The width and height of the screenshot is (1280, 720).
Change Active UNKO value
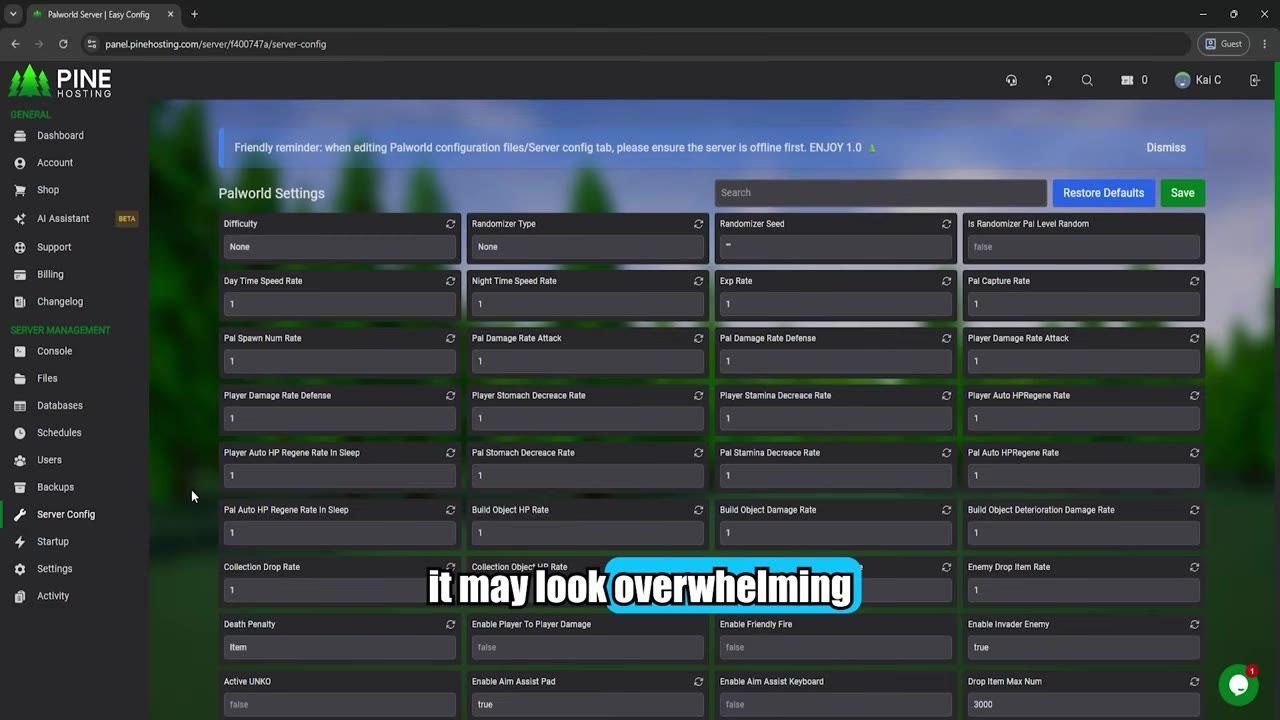pyautogui.click(x=340, y=704)
